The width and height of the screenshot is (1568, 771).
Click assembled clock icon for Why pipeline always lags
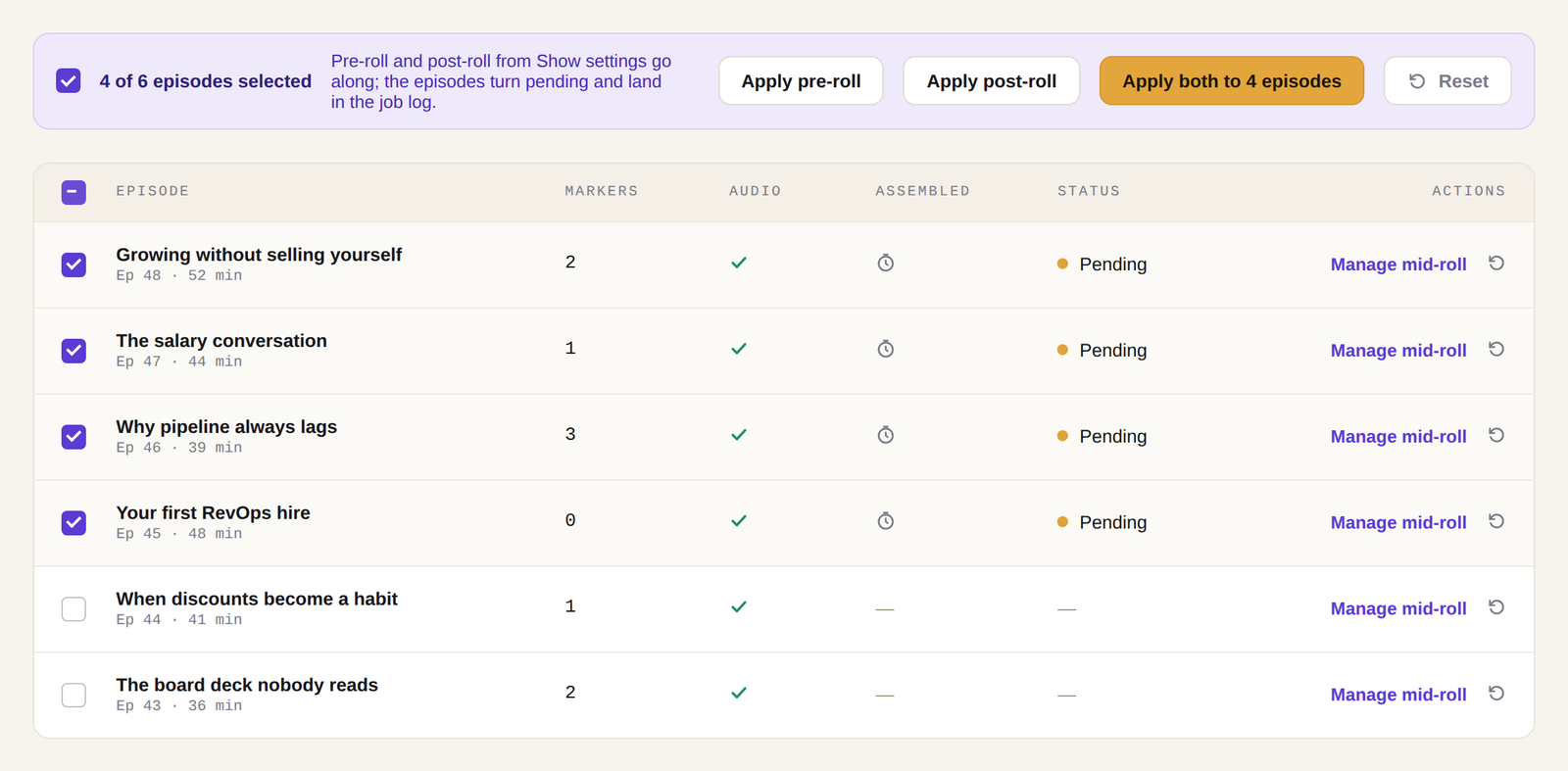click(885, 435)
